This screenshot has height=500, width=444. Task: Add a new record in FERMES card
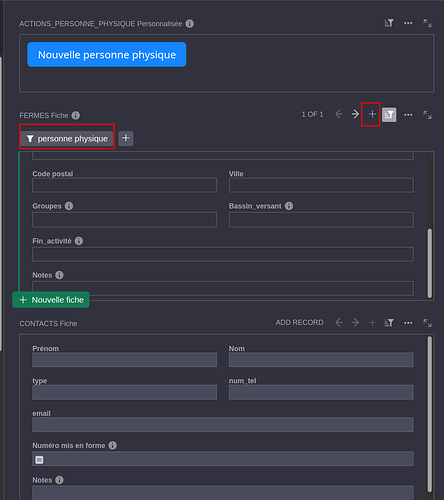click(372, 114)
